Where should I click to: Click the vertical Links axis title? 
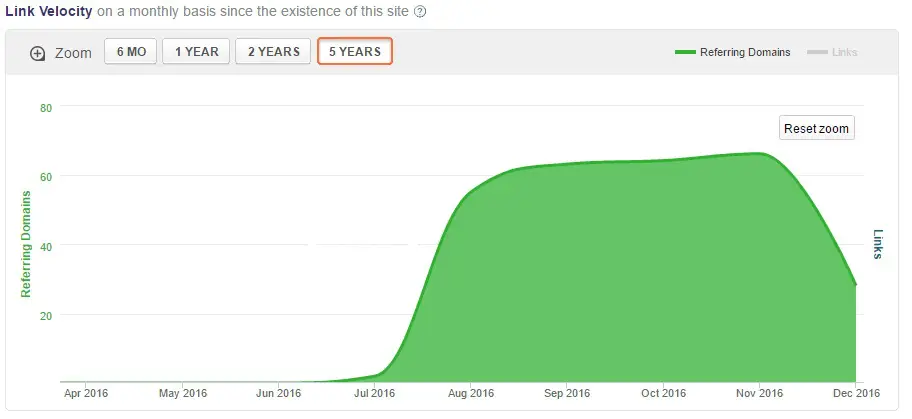(878, 244)
